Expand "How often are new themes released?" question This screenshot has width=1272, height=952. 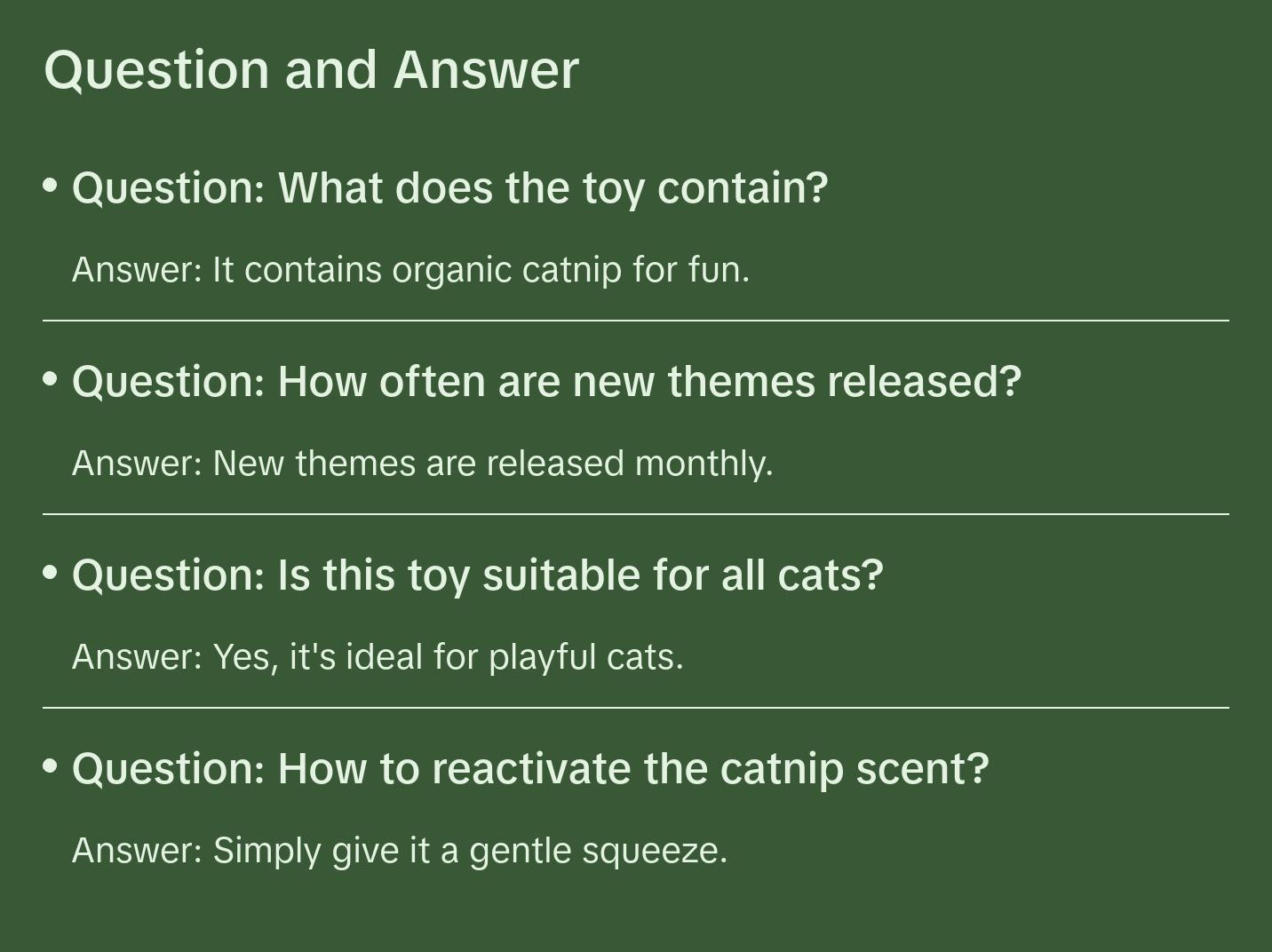tap(546, 382)
